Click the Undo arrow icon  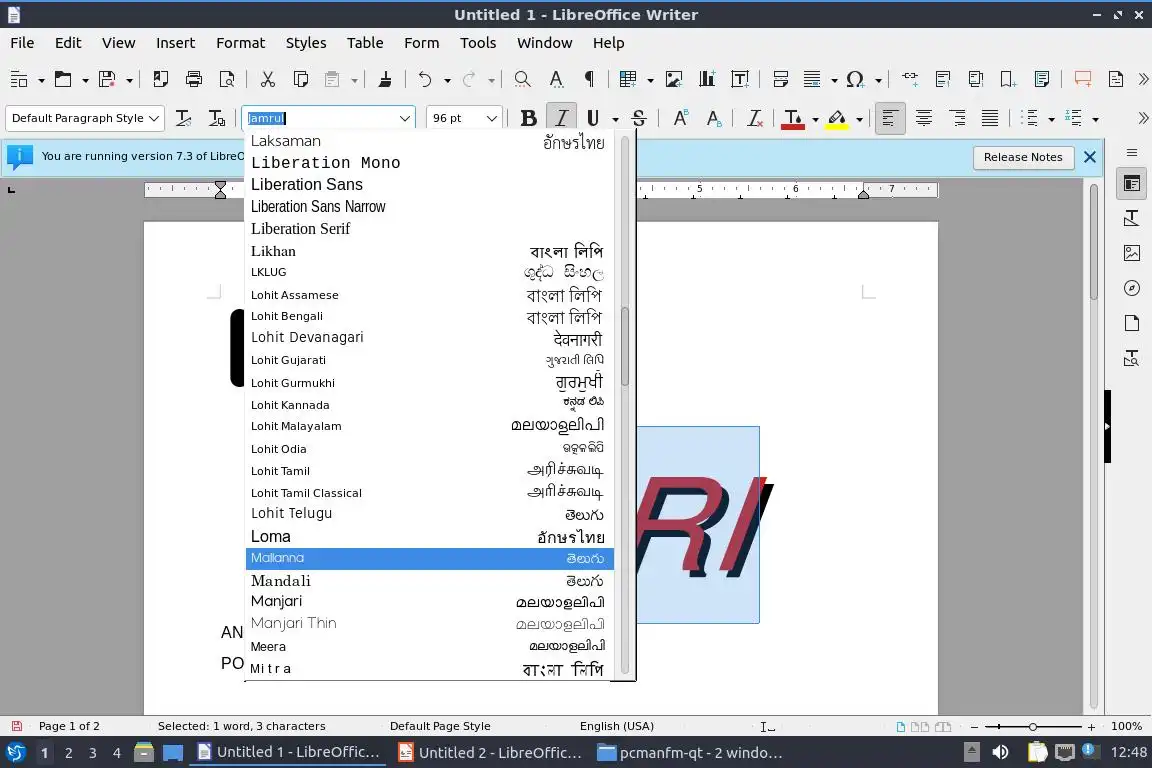coord(425,79)
